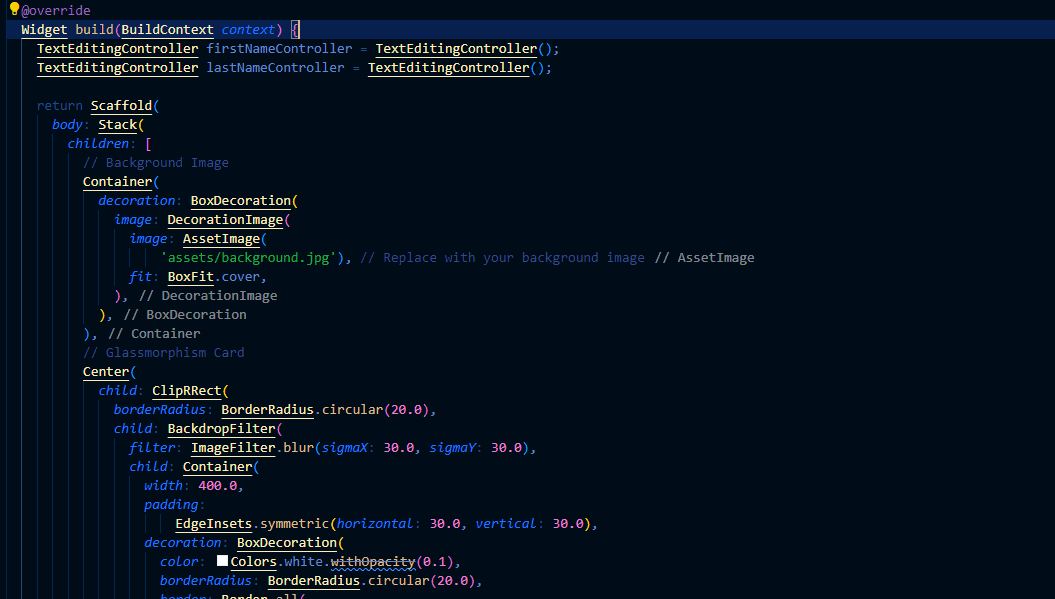Viewport: 1055px width, 599px height.
Task: Click the ImageFilter class name
Action: 233,448
